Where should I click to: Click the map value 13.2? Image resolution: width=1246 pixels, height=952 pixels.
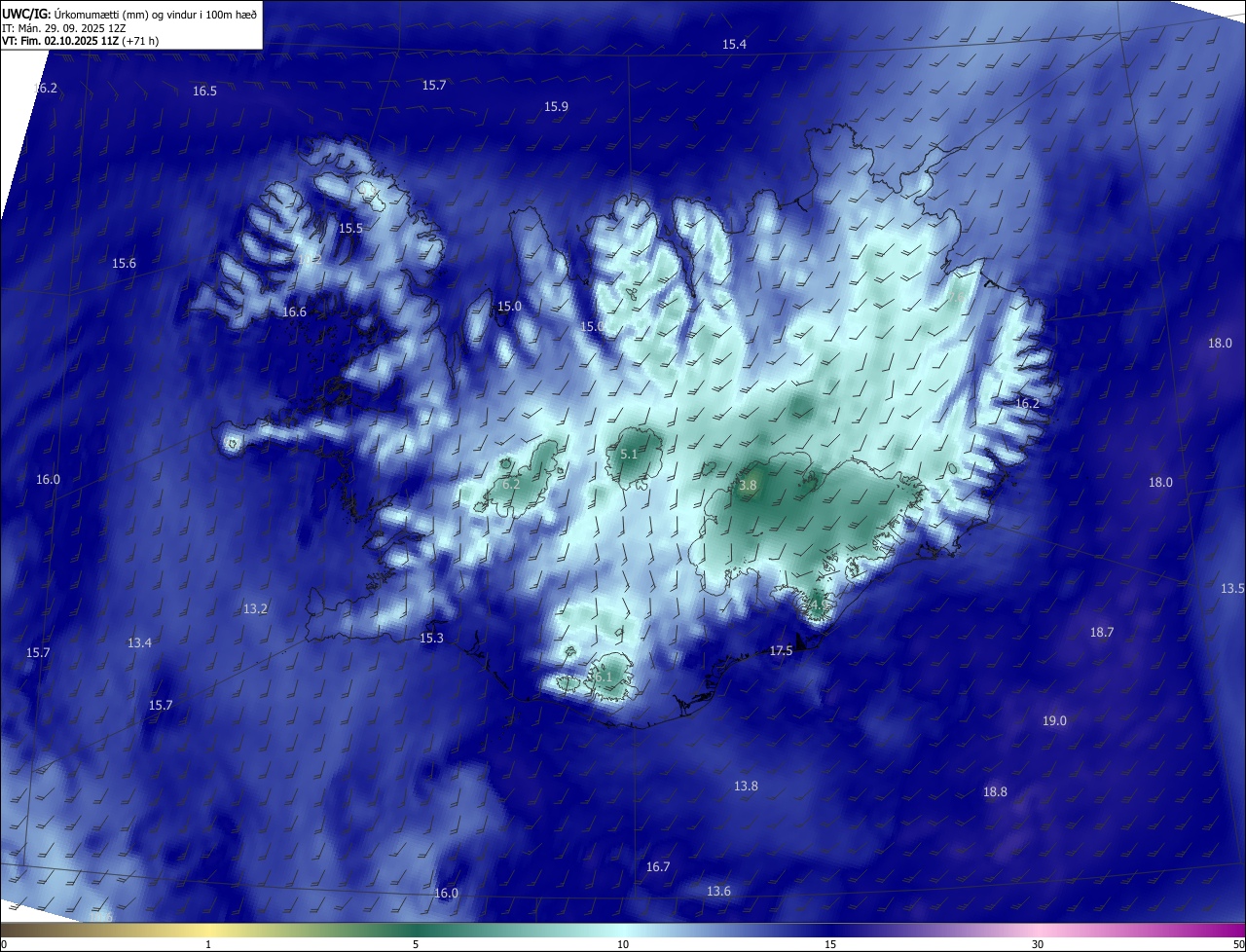pos(255,609)
